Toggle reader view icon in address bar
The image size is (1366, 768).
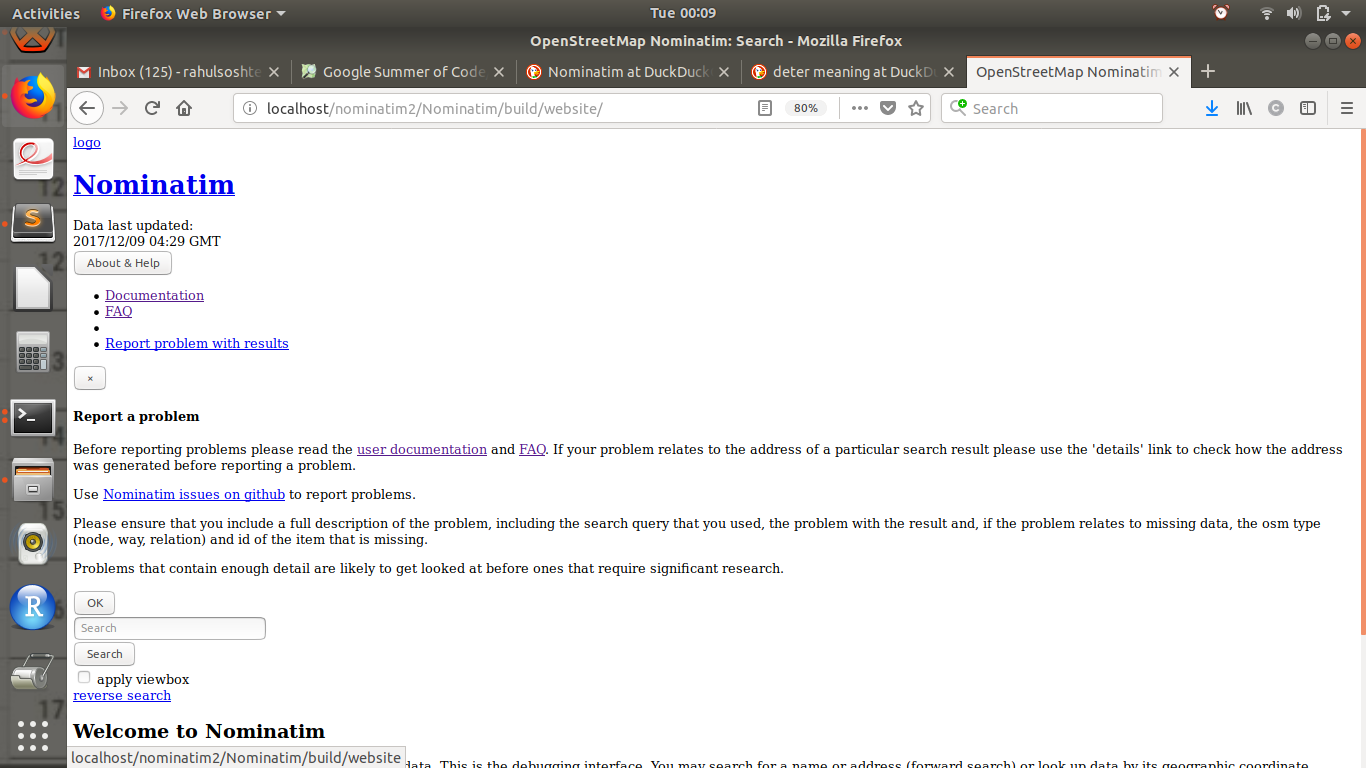coord(765,108)
